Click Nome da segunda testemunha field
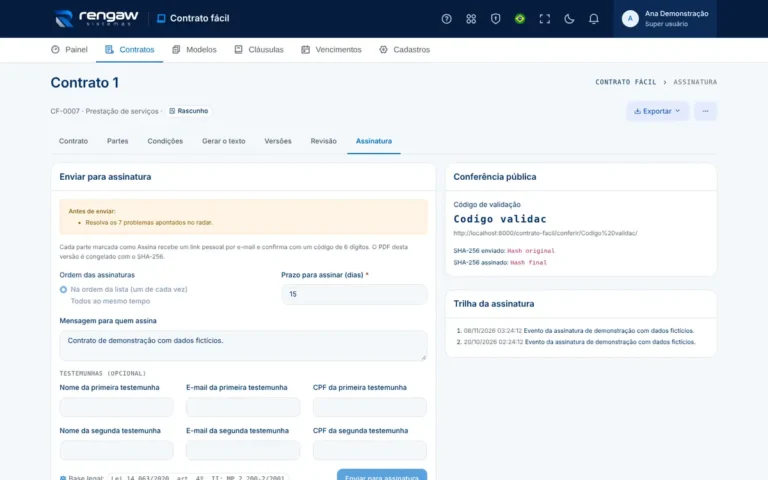Screen dimensions: 768x480 click(117, 450)
